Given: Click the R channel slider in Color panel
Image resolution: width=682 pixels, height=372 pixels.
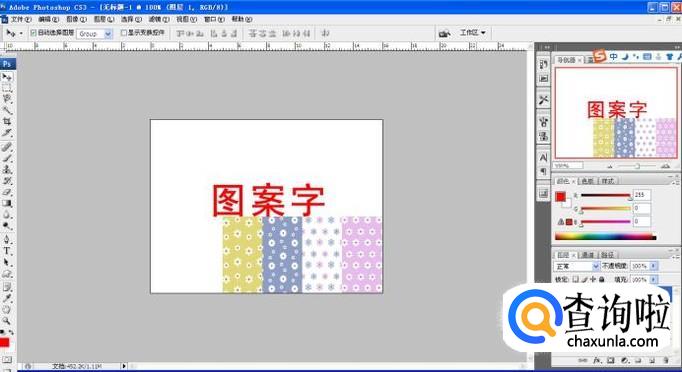Looking at the screenshot, I should [605, 195].
